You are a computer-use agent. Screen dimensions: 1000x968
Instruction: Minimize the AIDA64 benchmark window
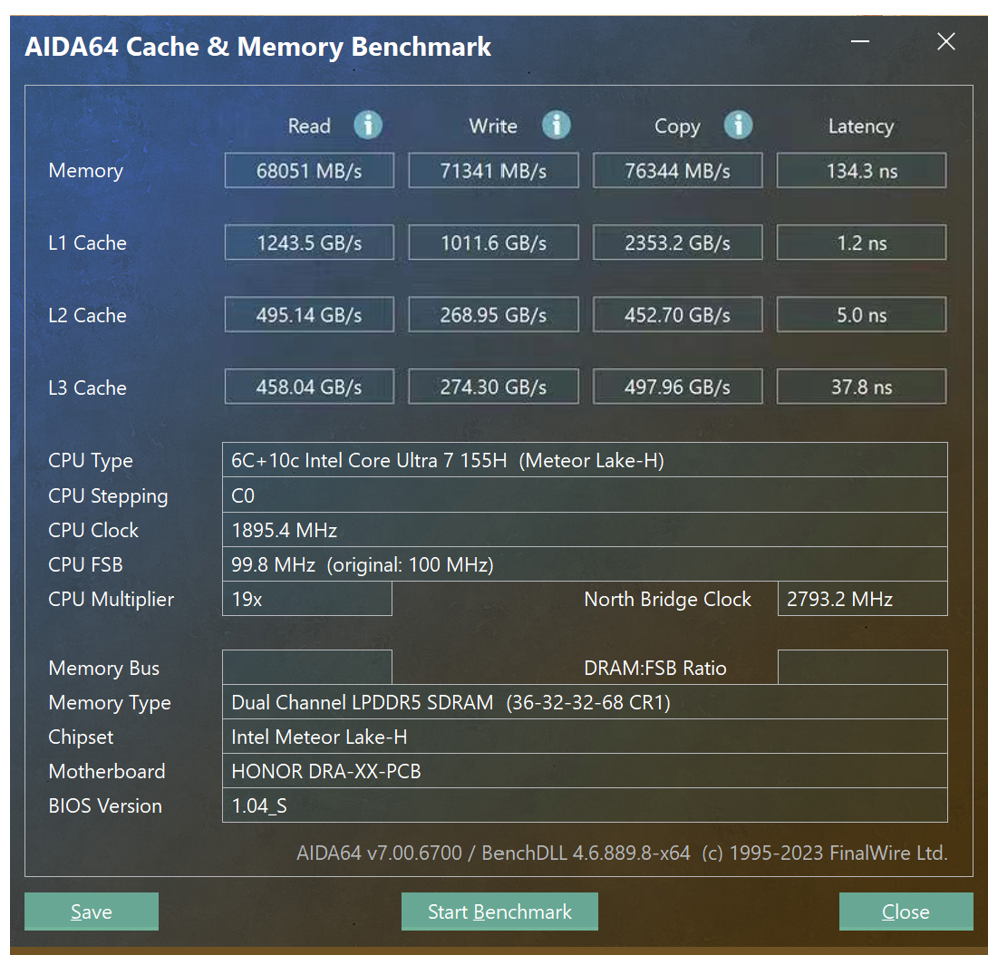point(860,41)
